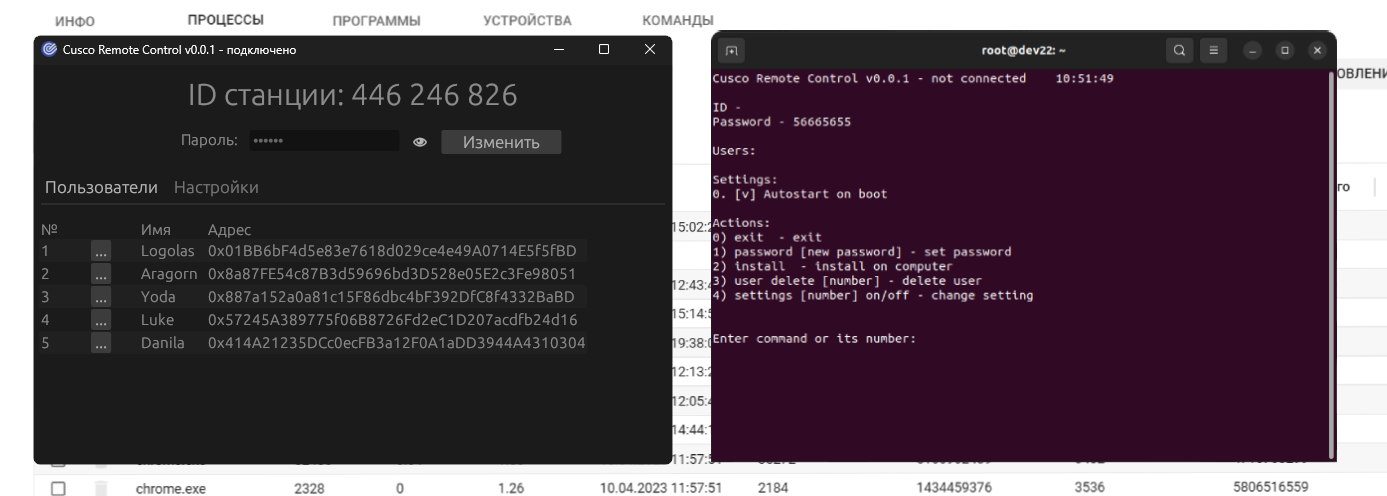Maximize the root@dev22 terminal window
Screen dimensions: 1387x496
(1285, 50)
